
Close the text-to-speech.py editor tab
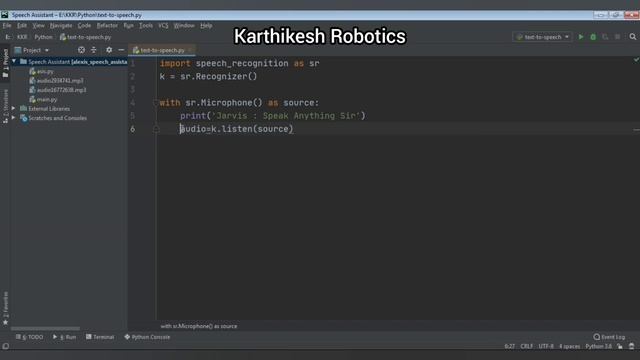[x=190, y=50]
